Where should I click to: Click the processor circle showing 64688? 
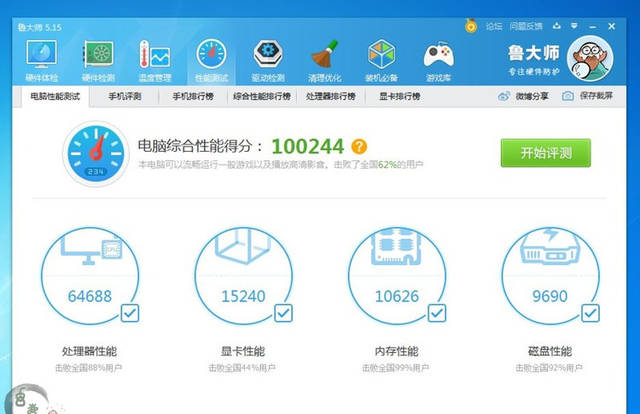tap(90, 276)
